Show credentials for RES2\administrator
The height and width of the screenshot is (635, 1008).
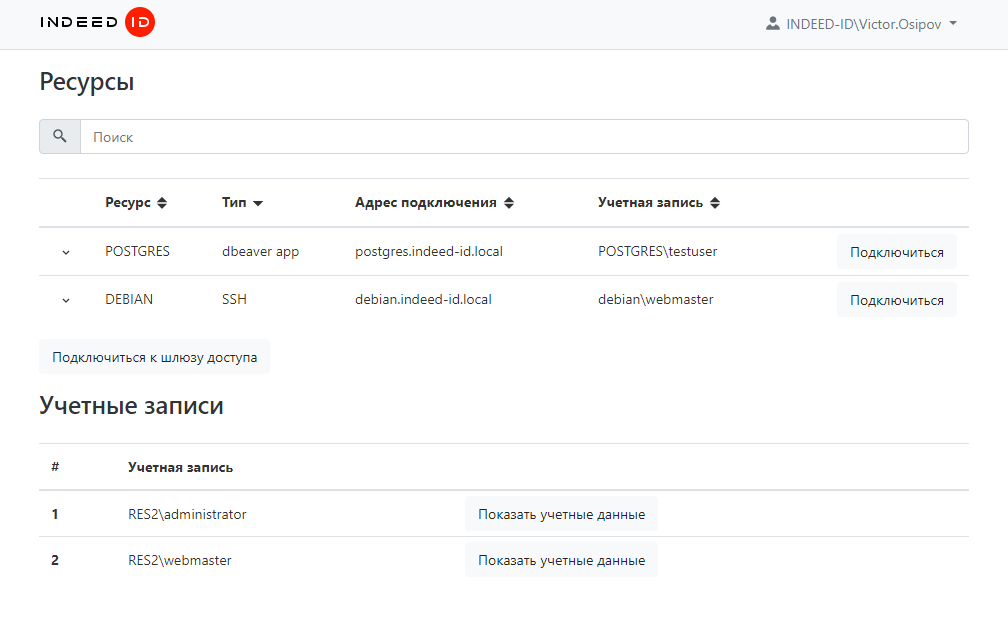pyautogui.click(x=561, y=514)
